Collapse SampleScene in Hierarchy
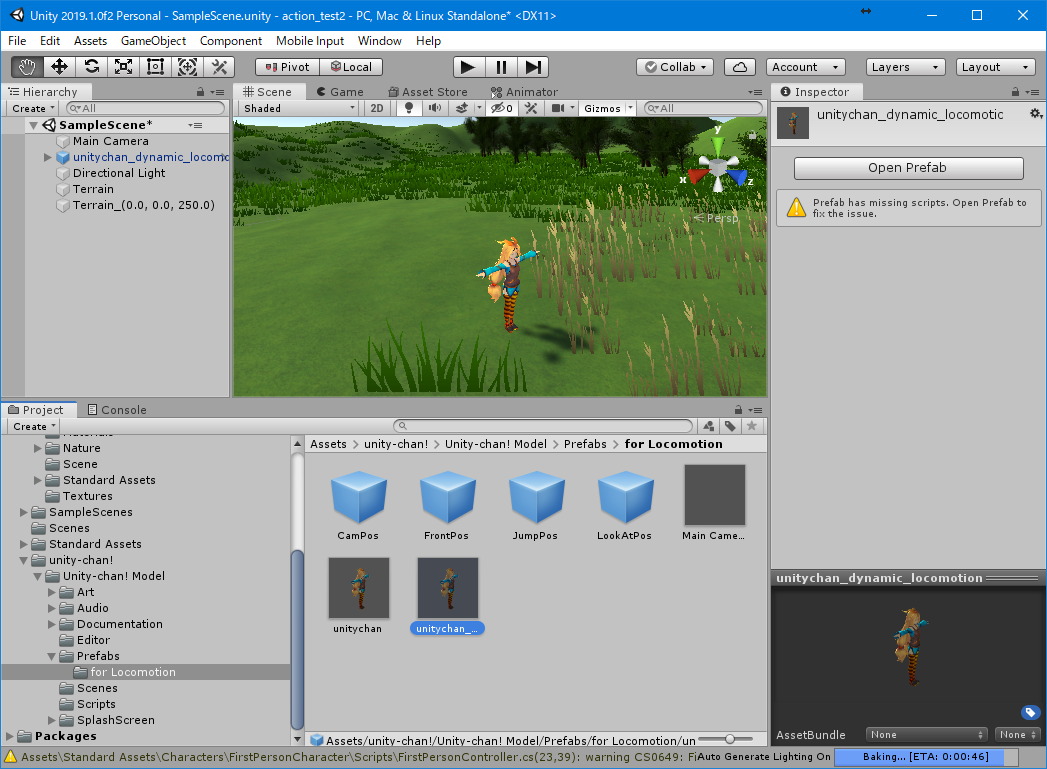Screen dimensions: 1047x769 click(x=33, y=125)
